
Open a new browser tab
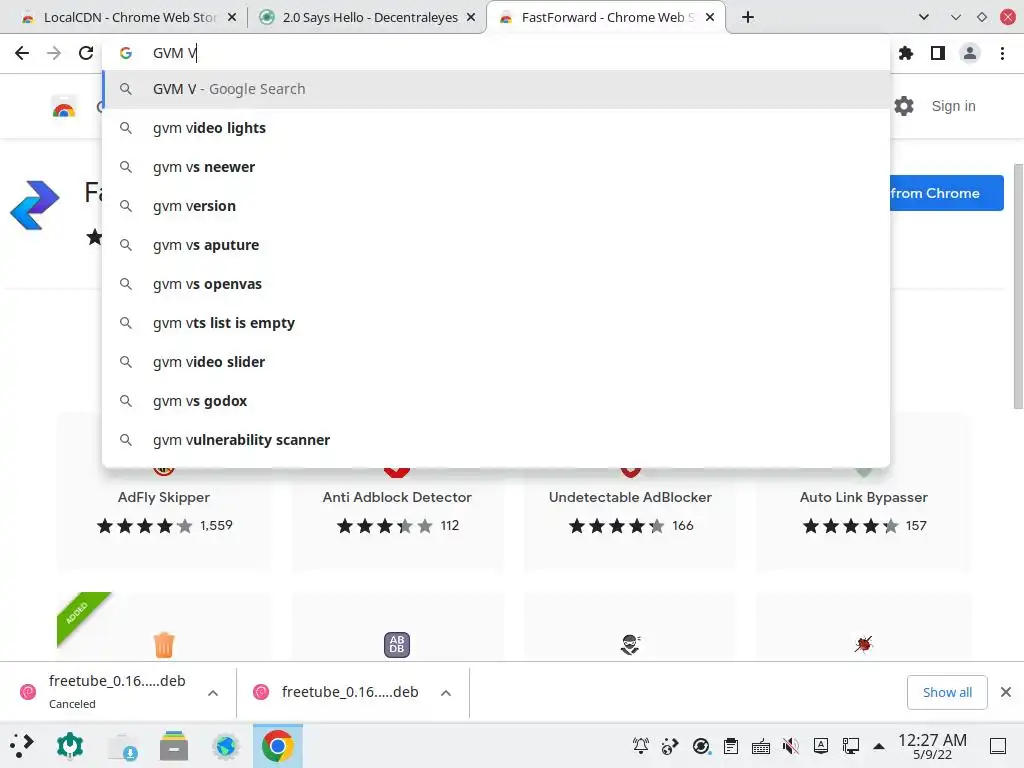[748, 18]
